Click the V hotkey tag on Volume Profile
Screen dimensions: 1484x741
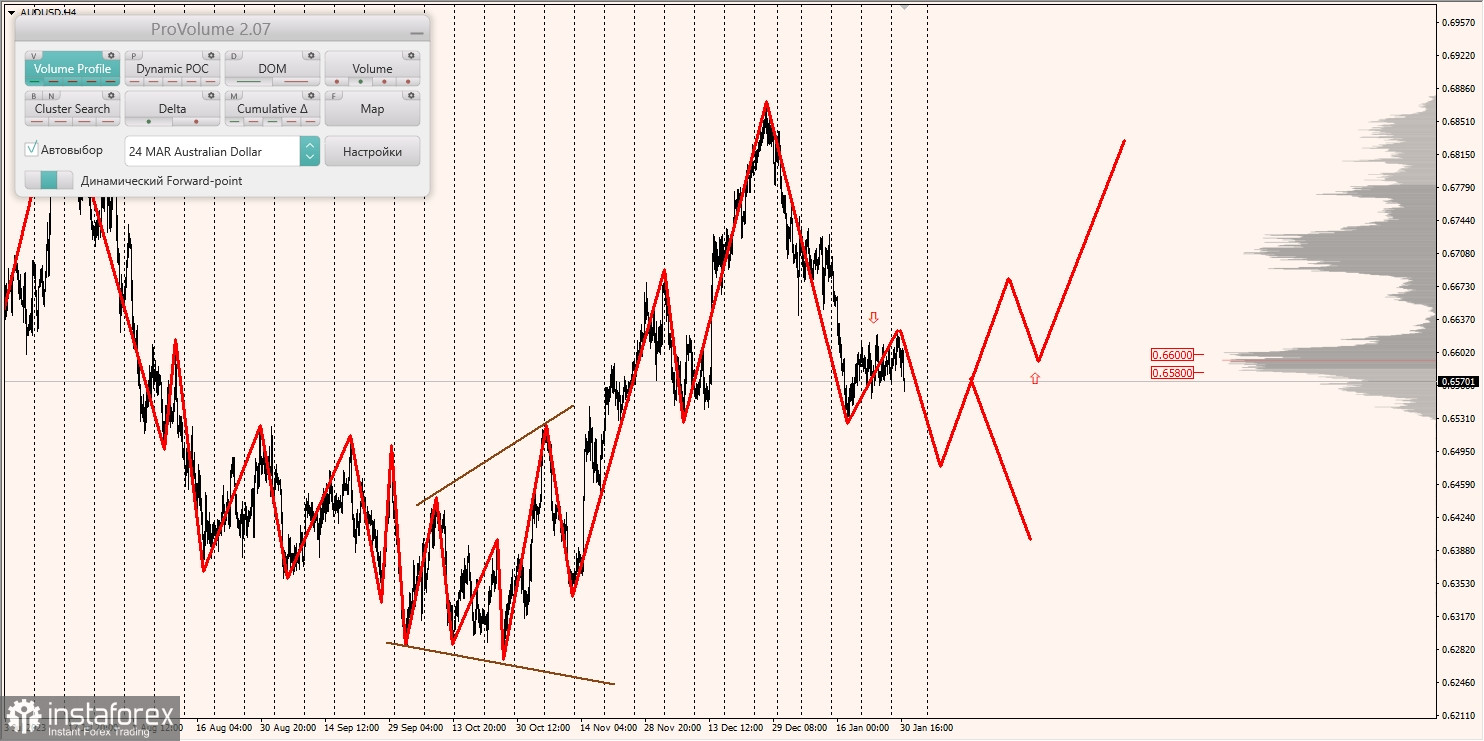pyautogui.click(x=34, y=56)
